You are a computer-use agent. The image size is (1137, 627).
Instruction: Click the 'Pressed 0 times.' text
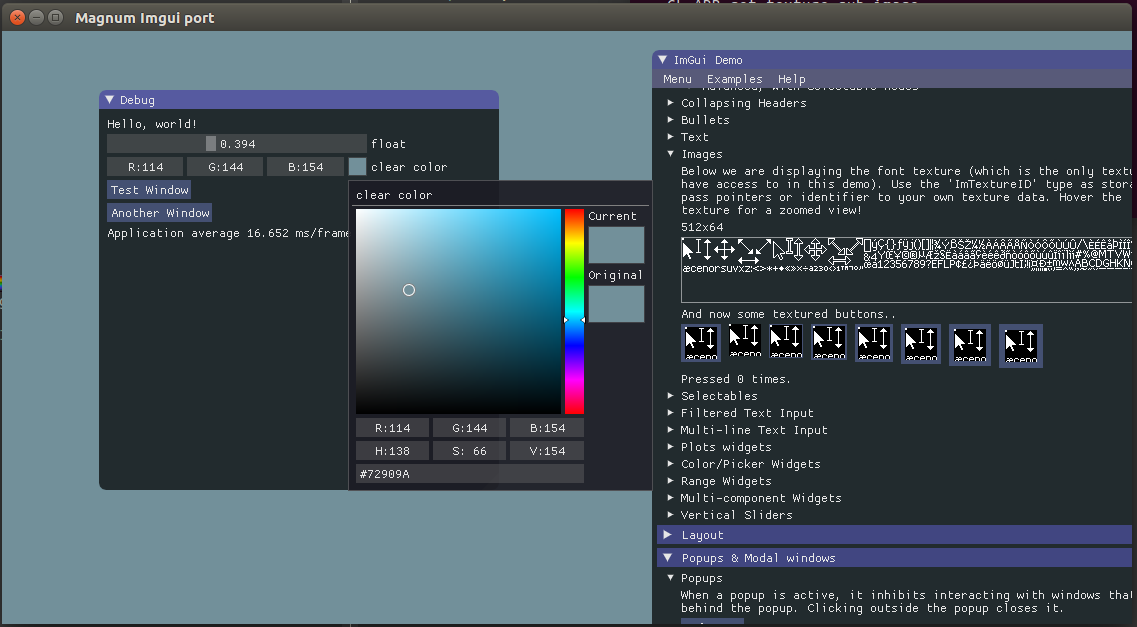pos(736,379)
